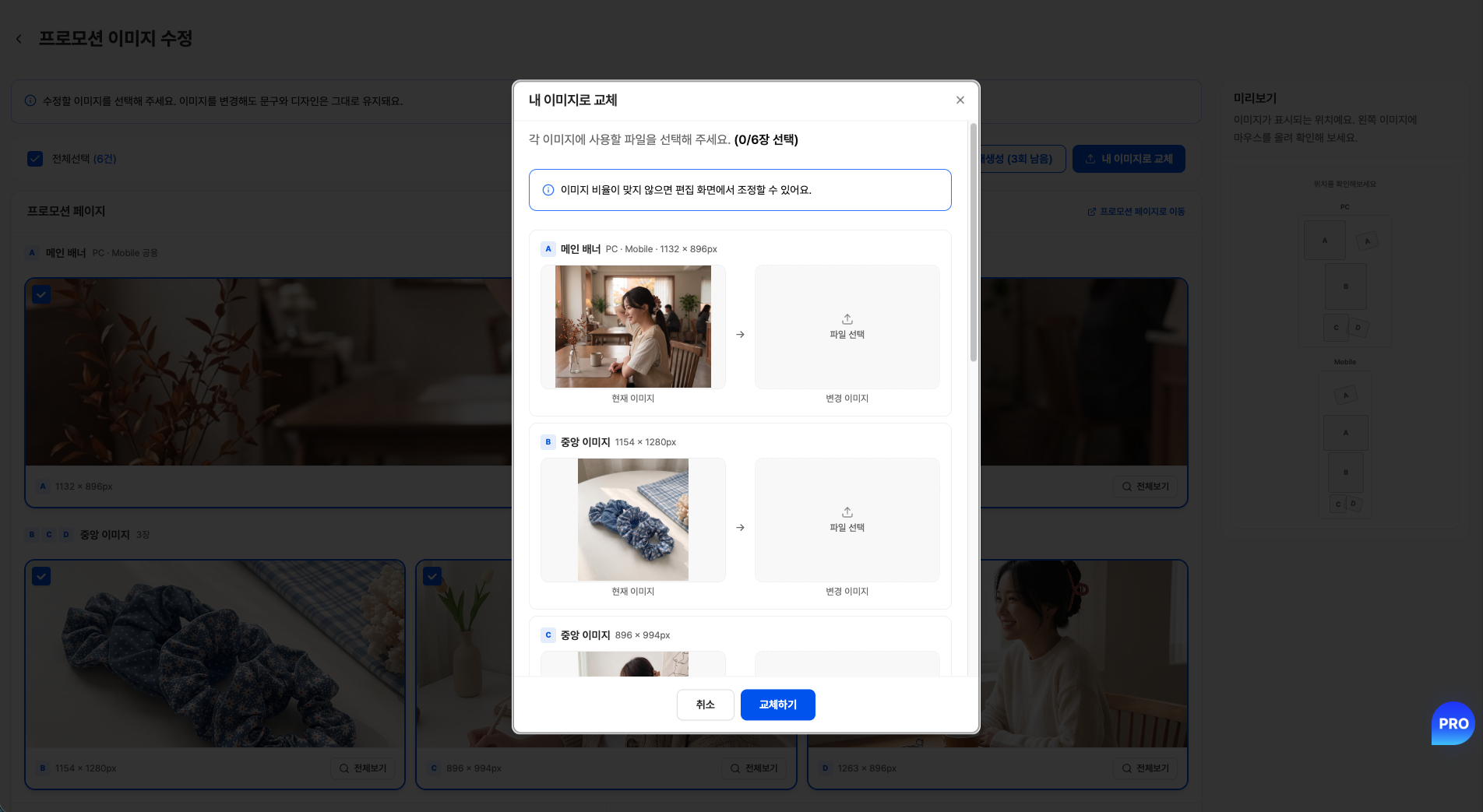Click the 내 이미지로 교체 button in the background page
This screenshot has width=1483, height=812.
click(x=1129, y=159)
